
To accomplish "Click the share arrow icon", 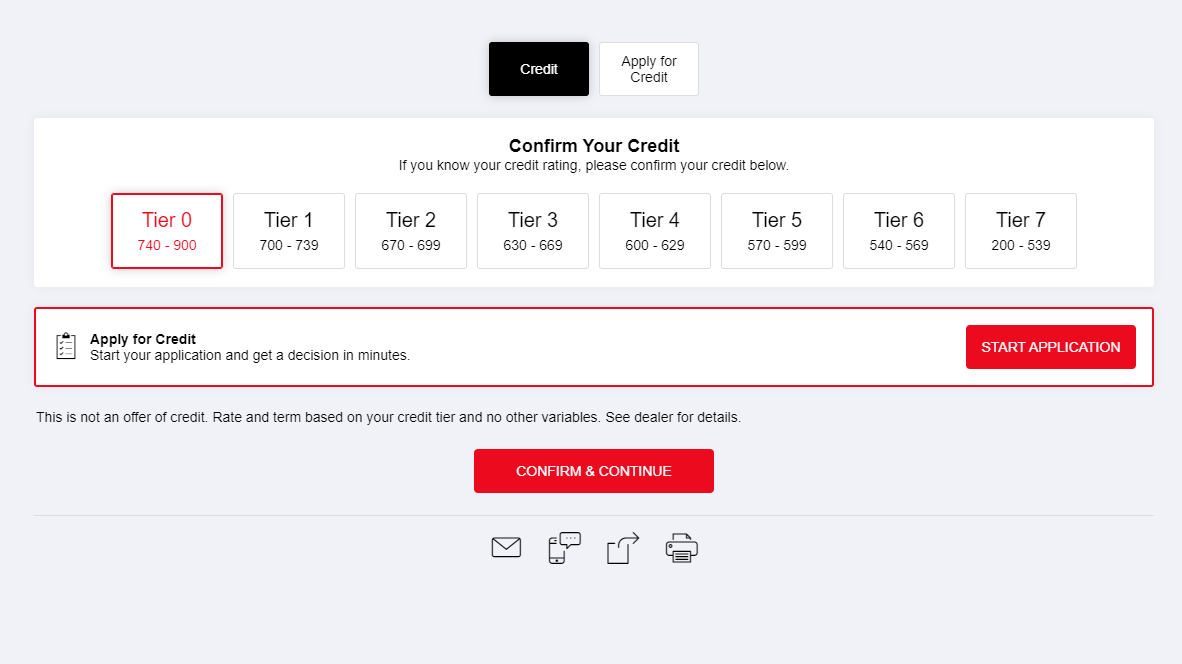I will (623, 548).
